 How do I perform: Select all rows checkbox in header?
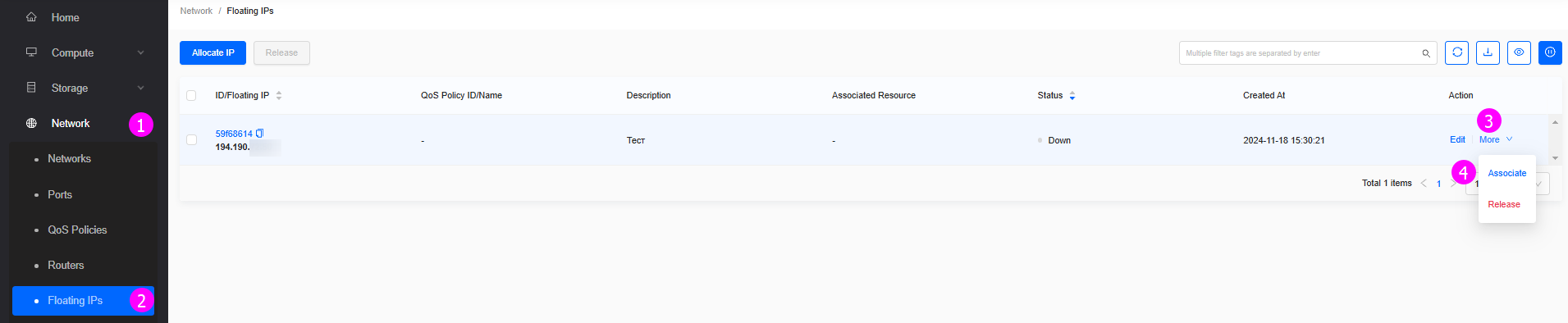(x=191, y=95)
